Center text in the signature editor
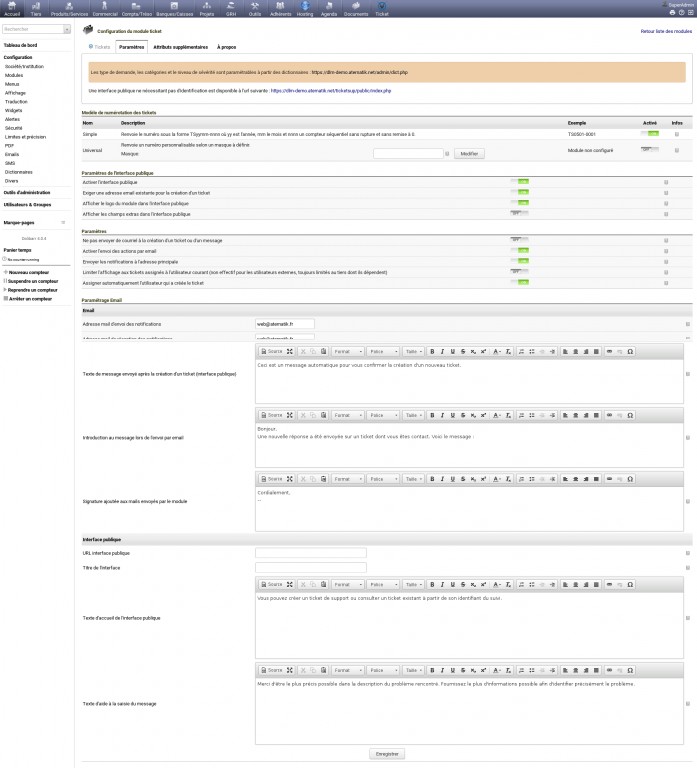The height and width of the screenshot is (768, 697). point(576,479)
